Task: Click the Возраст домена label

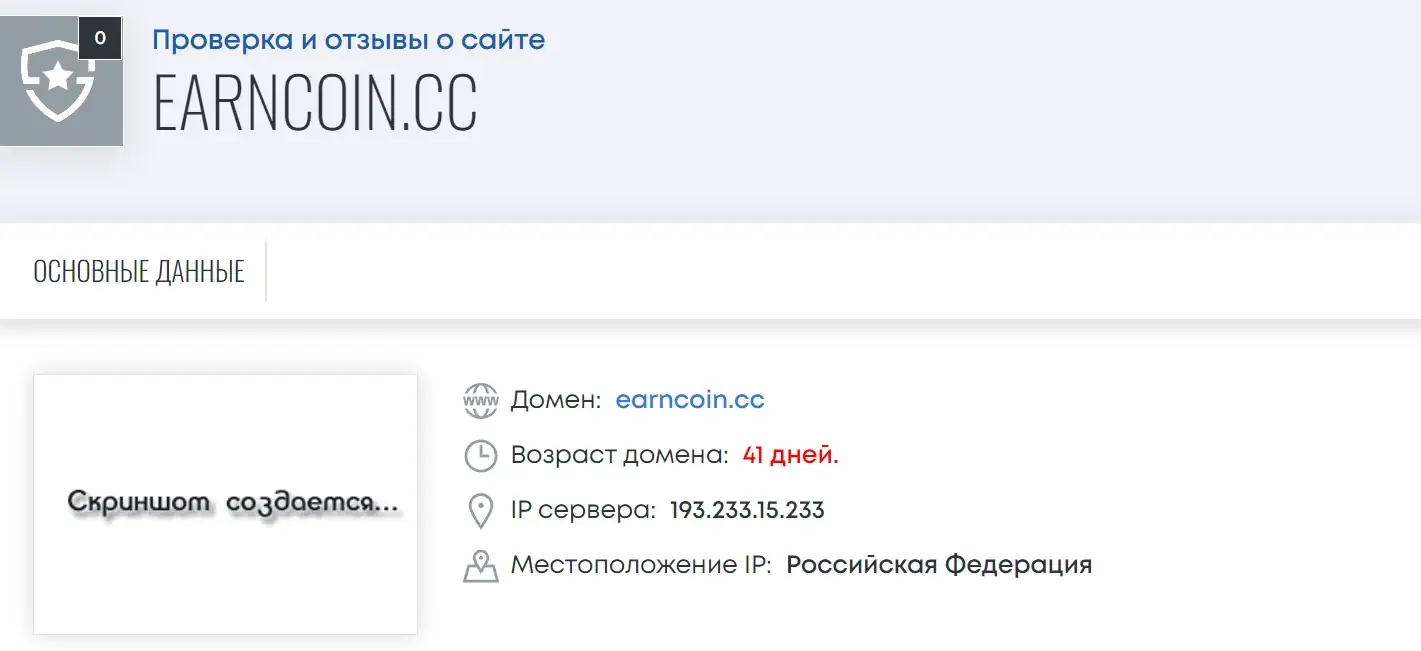Action: tap(620, 455)
